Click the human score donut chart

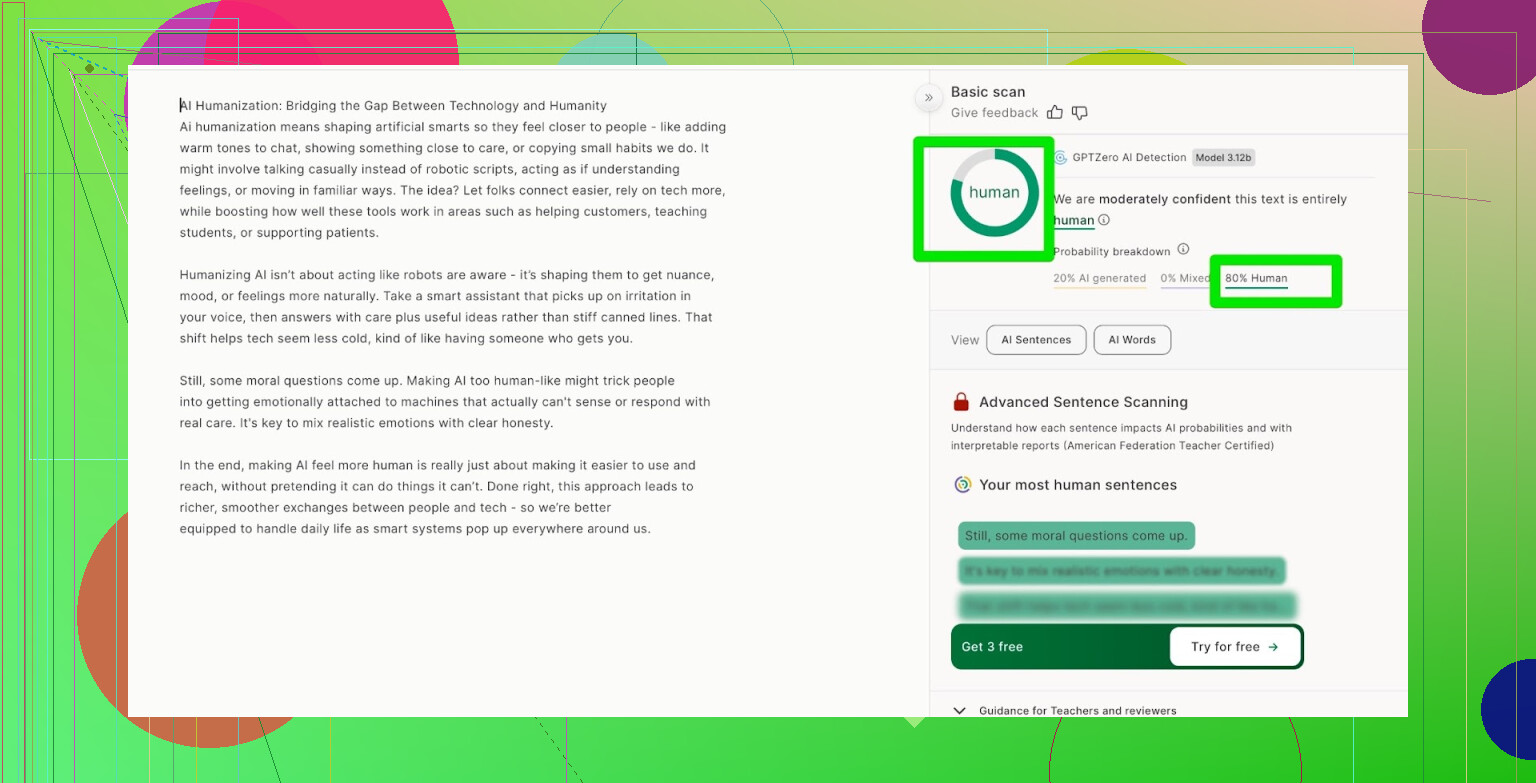pyautogui.click(x=994, y=193)
